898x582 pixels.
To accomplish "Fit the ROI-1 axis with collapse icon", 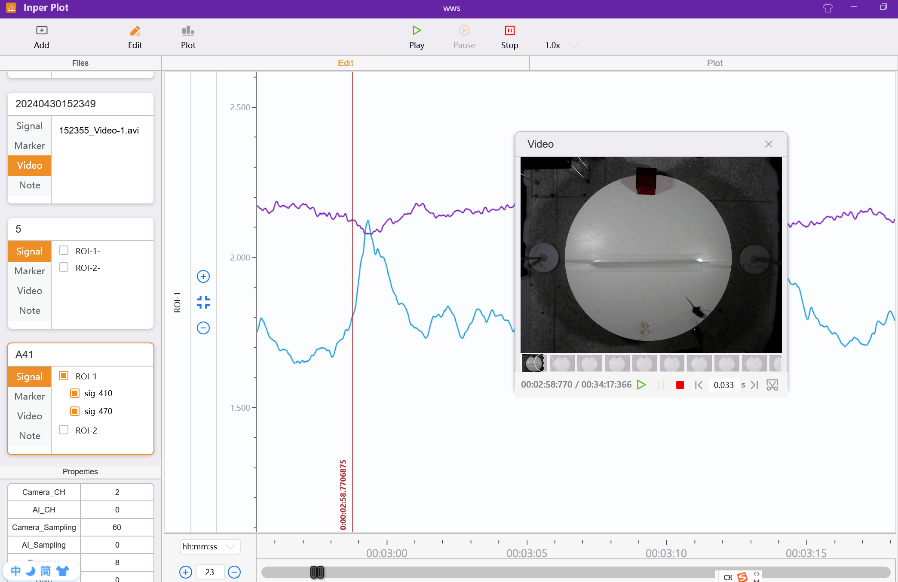I will click(203, 302).
